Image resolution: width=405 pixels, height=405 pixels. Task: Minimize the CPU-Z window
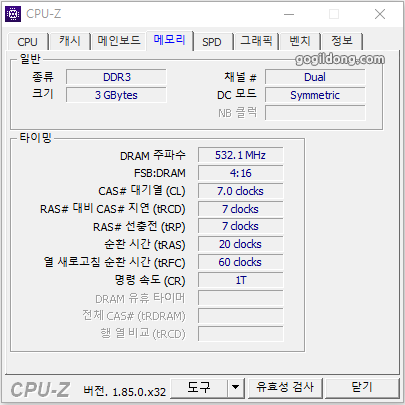point(289,14)
